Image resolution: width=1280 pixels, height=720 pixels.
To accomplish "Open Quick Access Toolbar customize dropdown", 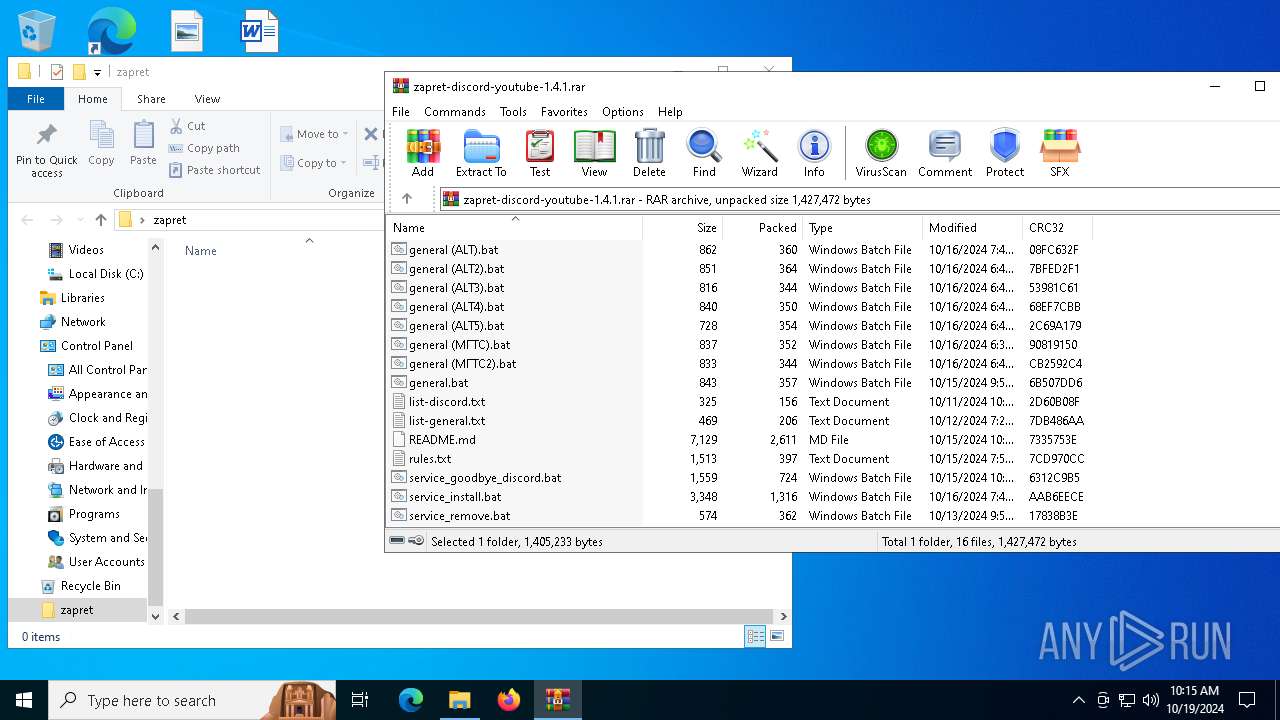I will click(97, 72).
